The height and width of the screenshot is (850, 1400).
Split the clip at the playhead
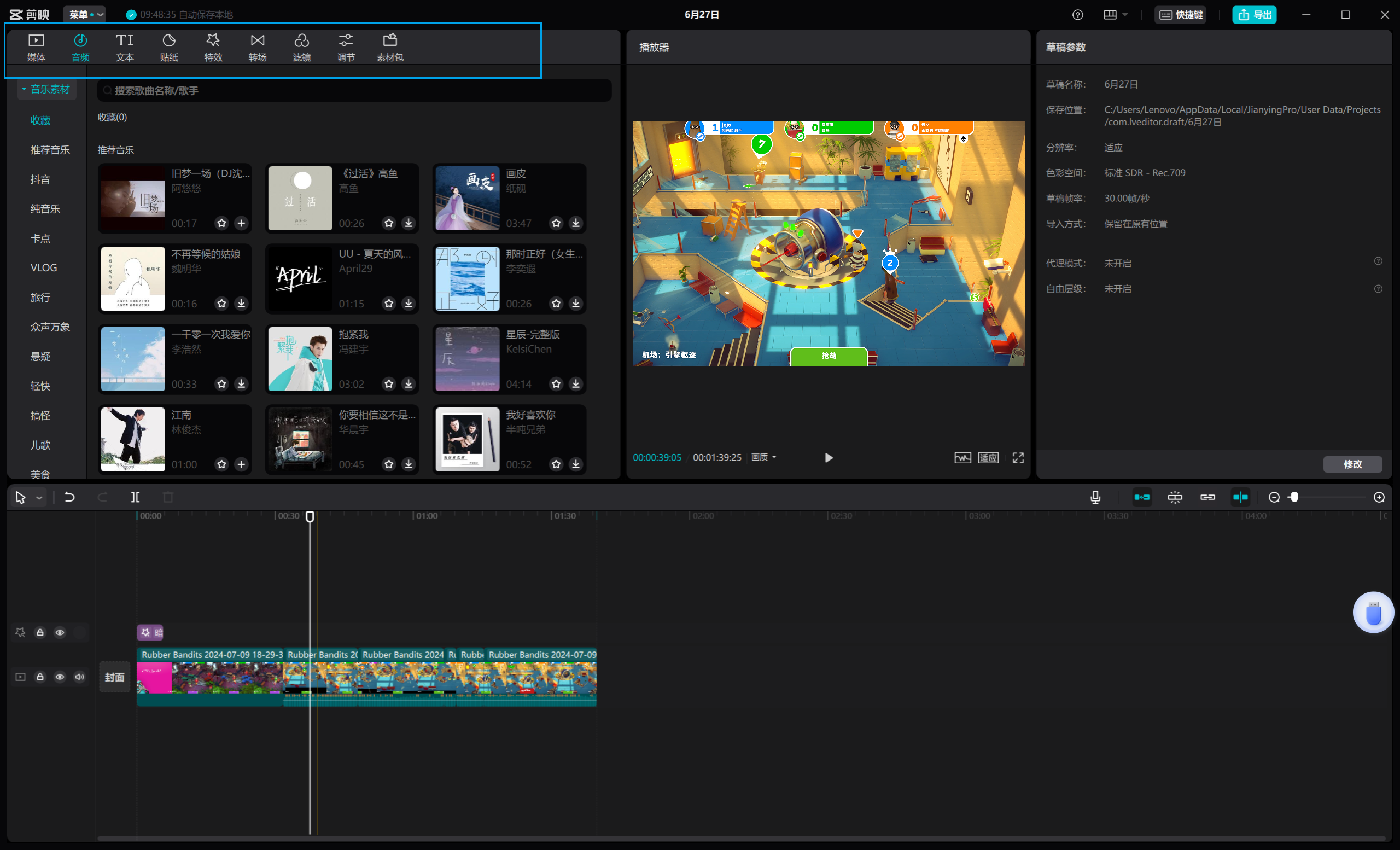(x=135, y=497)
